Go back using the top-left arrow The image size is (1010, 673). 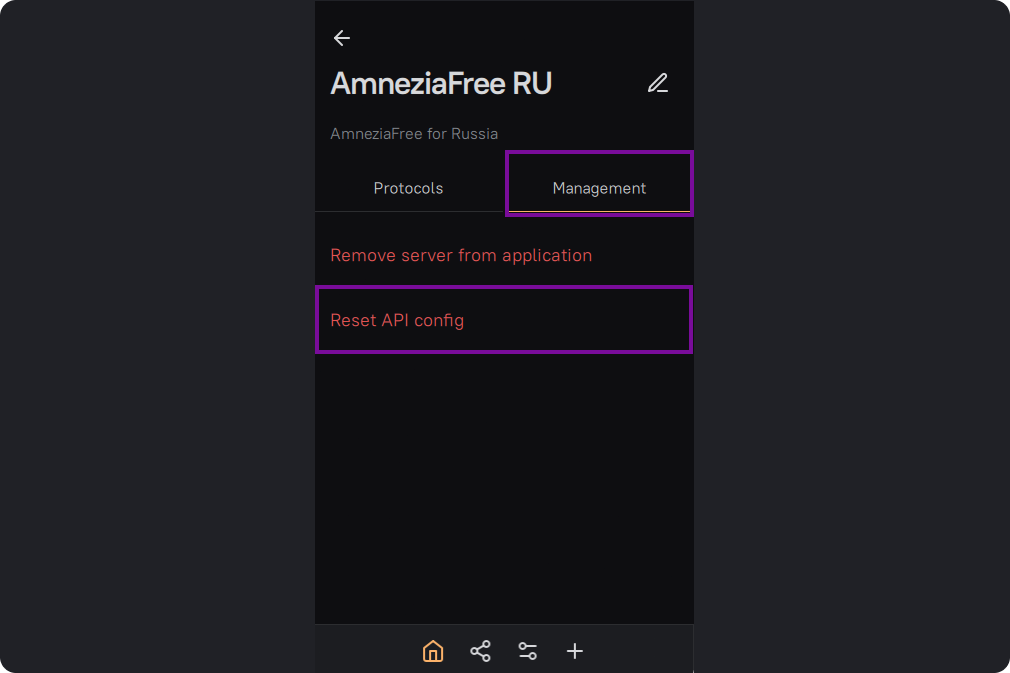342,38
